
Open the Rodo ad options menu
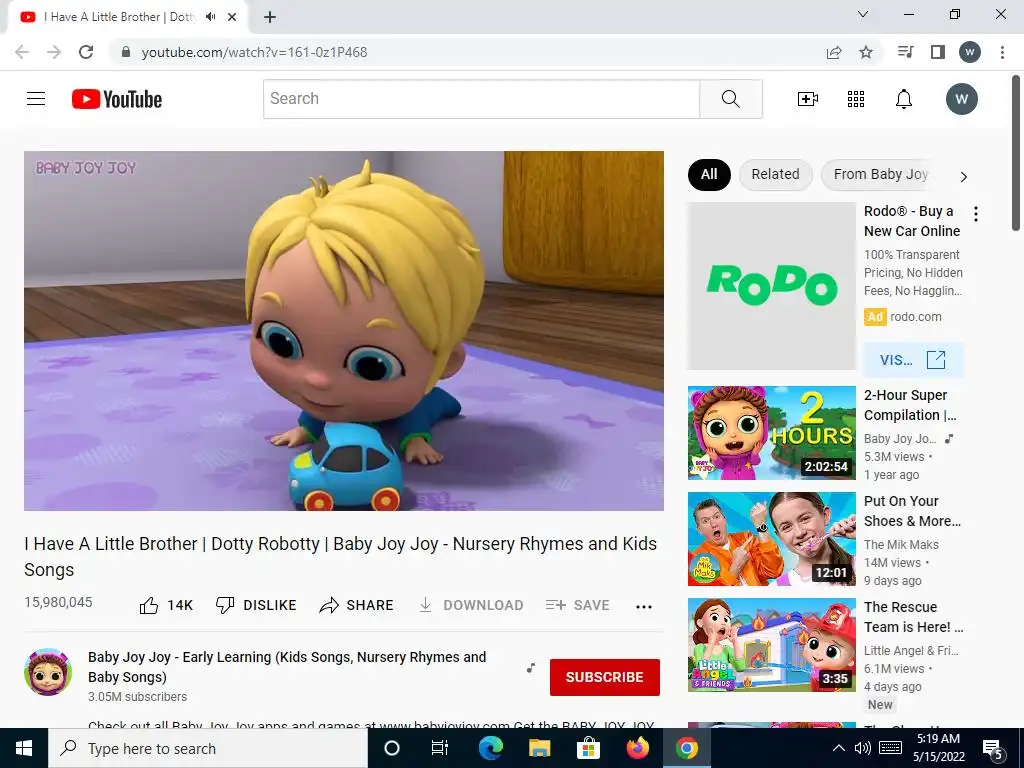(x=976, y=214)
